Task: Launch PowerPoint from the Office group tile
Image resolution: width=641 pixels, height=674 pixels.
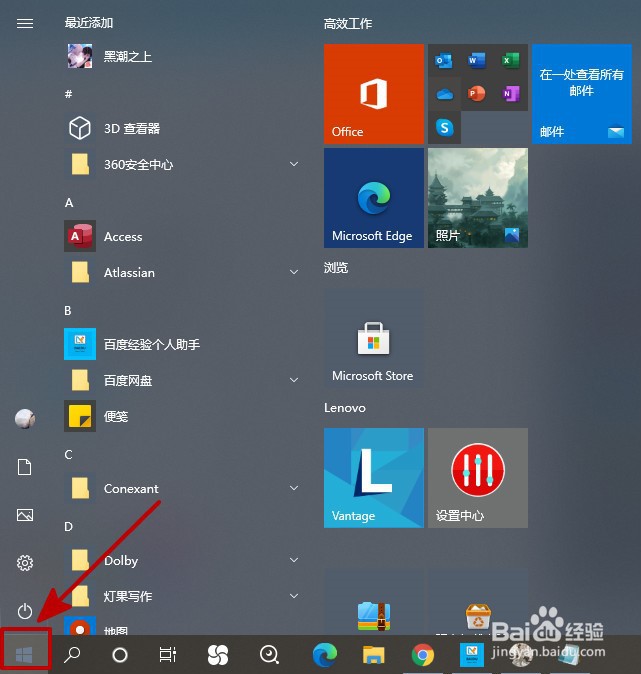Action: [477, 93]
